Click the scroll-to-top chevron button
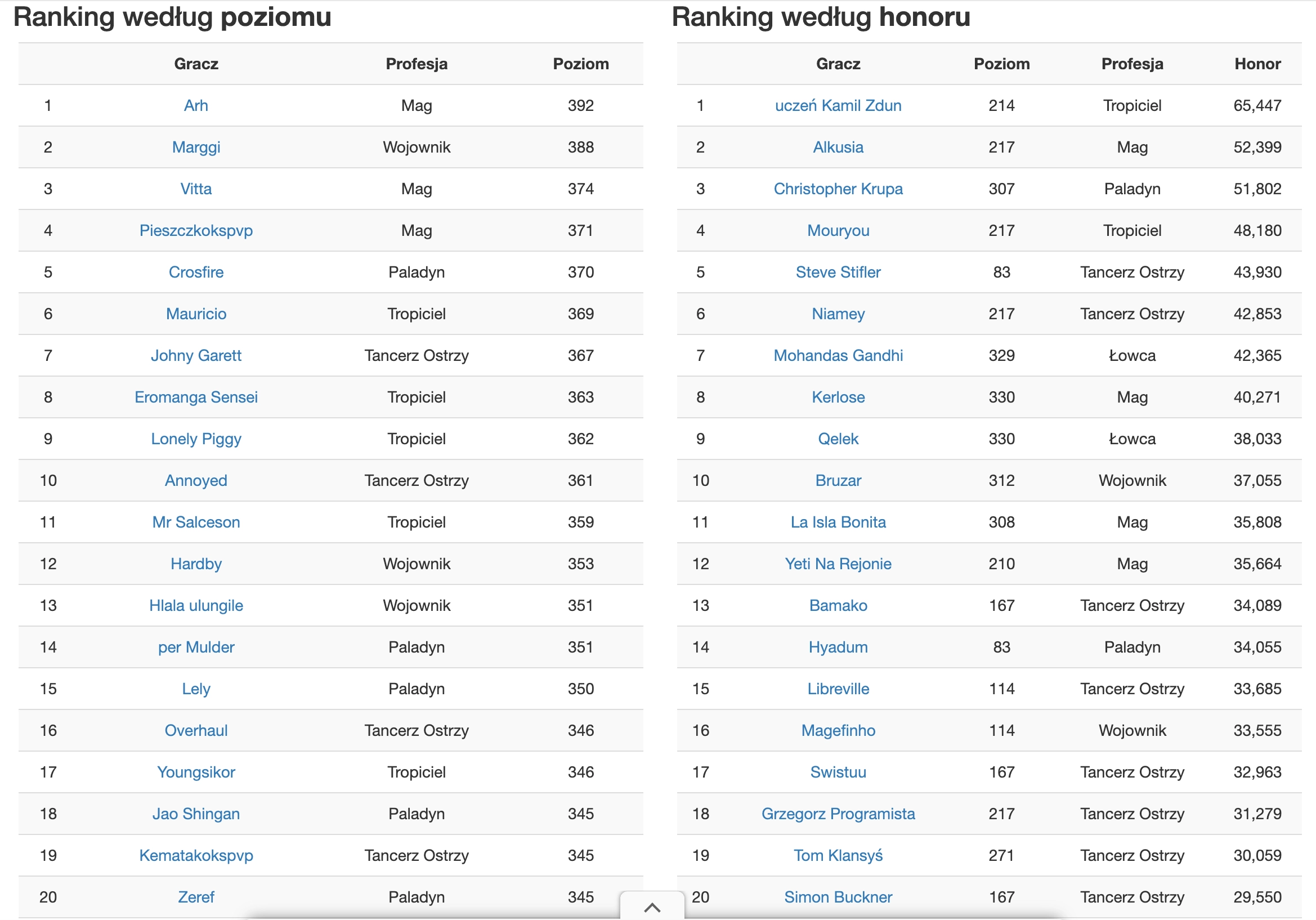This screenshot has width=1316, height=920. click(x=652, y=907)
